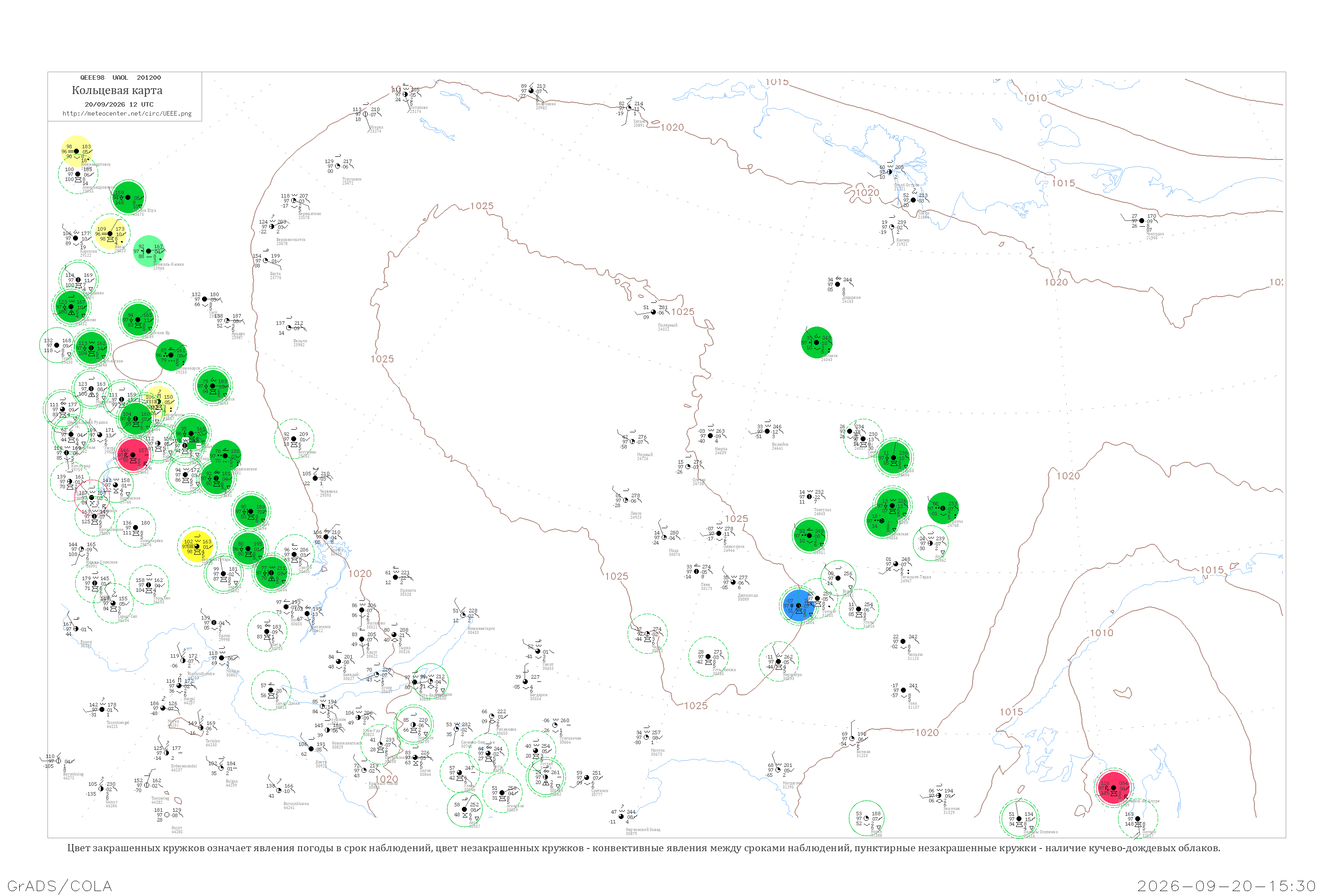Image resolution: width=1344 pixels, height=896 pixels.
Task: Select the QEEE98 UAOL 201200 bulletin code
Action: coord(121,78)
